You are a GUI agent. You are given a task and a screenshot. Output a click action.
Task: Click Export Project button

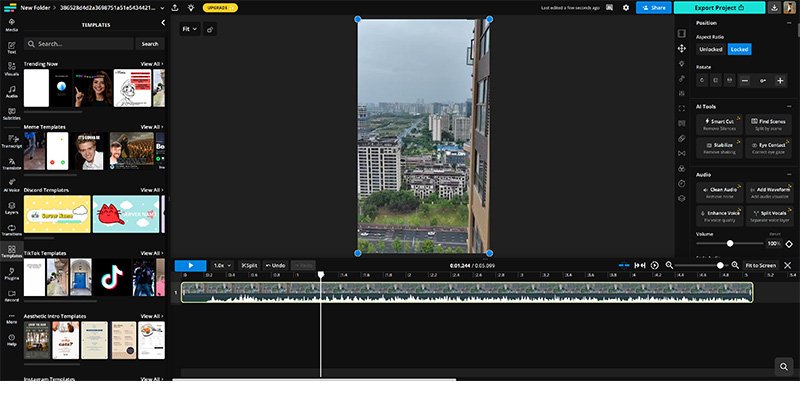coord(719,8)
